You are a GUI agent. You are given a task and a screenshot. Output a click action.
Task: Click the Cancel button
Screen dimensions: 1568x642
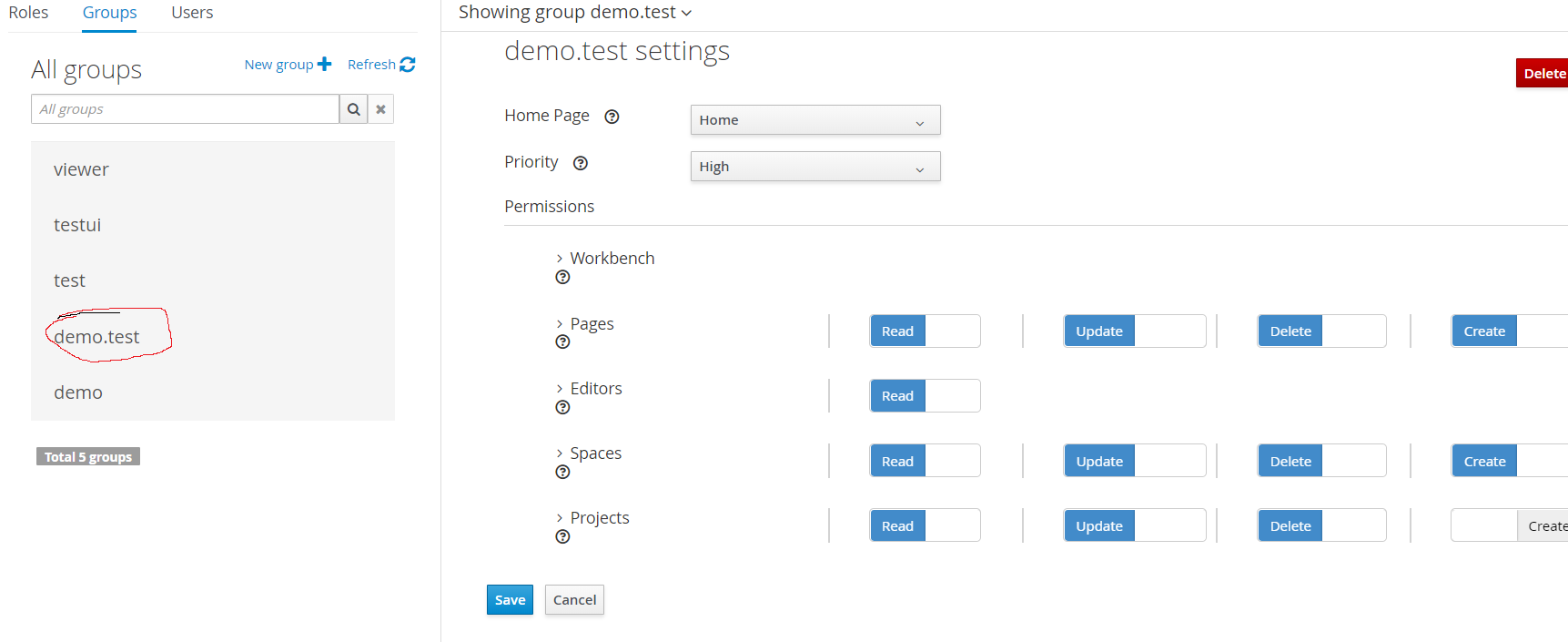pyautogui.click(x=574, y=600)
